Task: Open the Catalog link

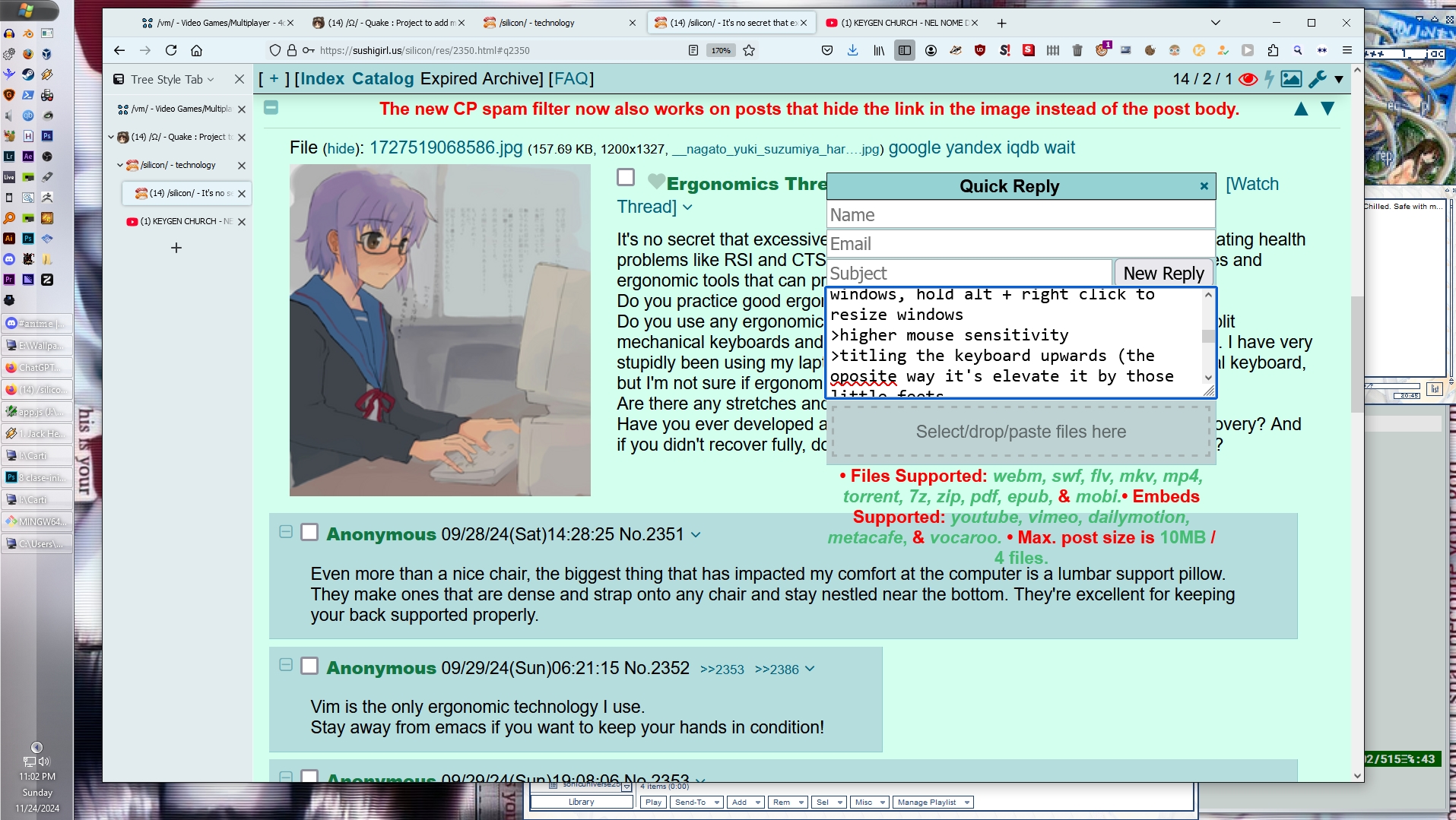Action: pos(382,79)
